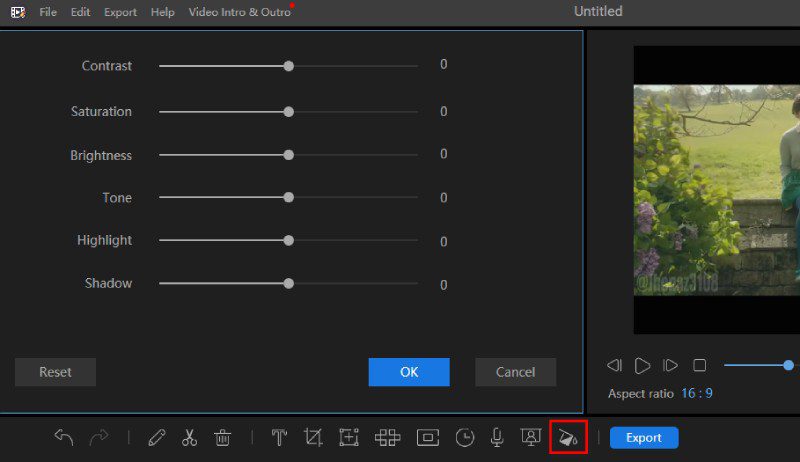Open the clock duration icon
The image size is (800, 462).
coord(465,438)
